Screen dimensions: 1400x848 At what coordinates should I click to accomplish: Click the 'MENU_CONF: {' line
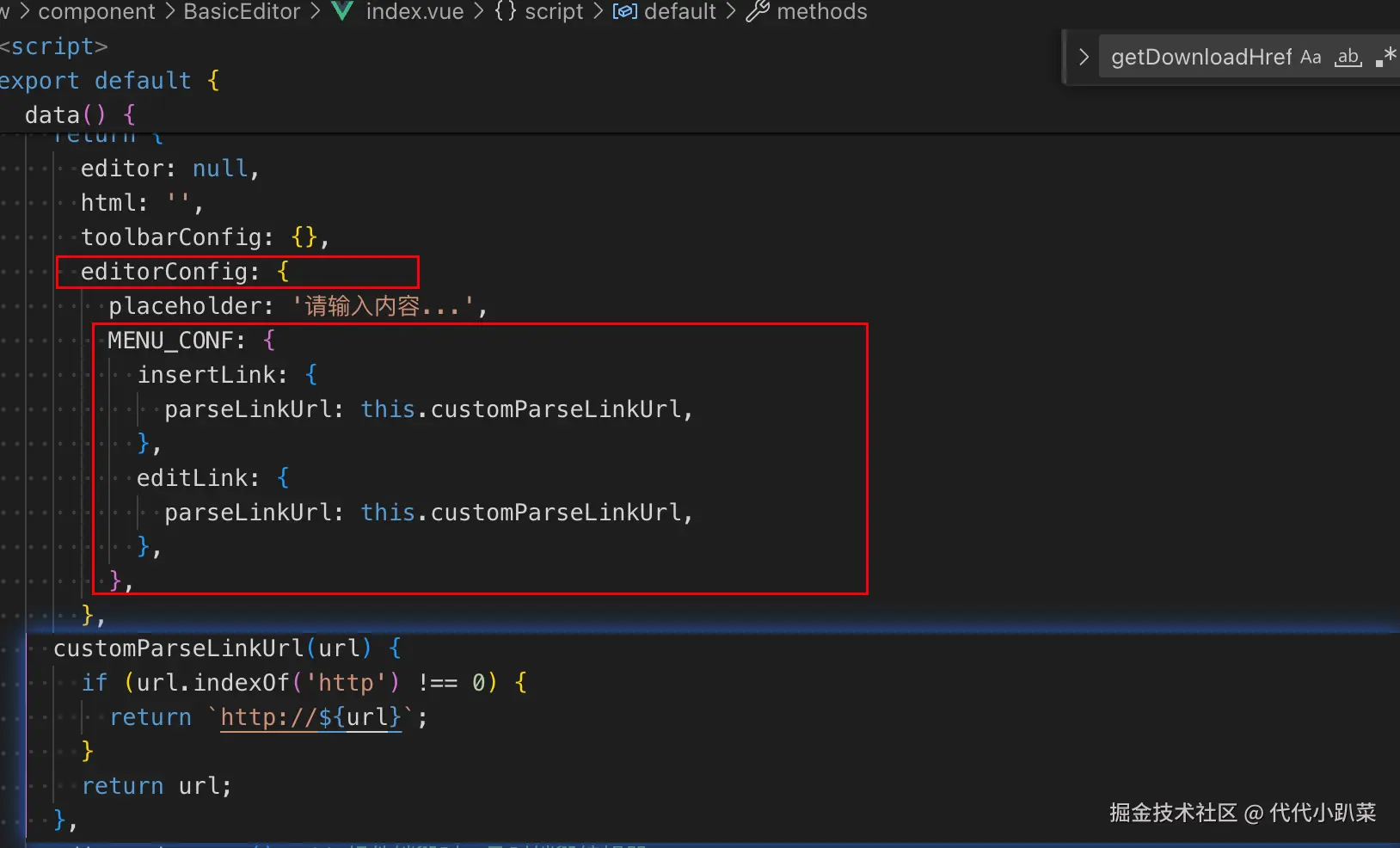coord(192,341)
